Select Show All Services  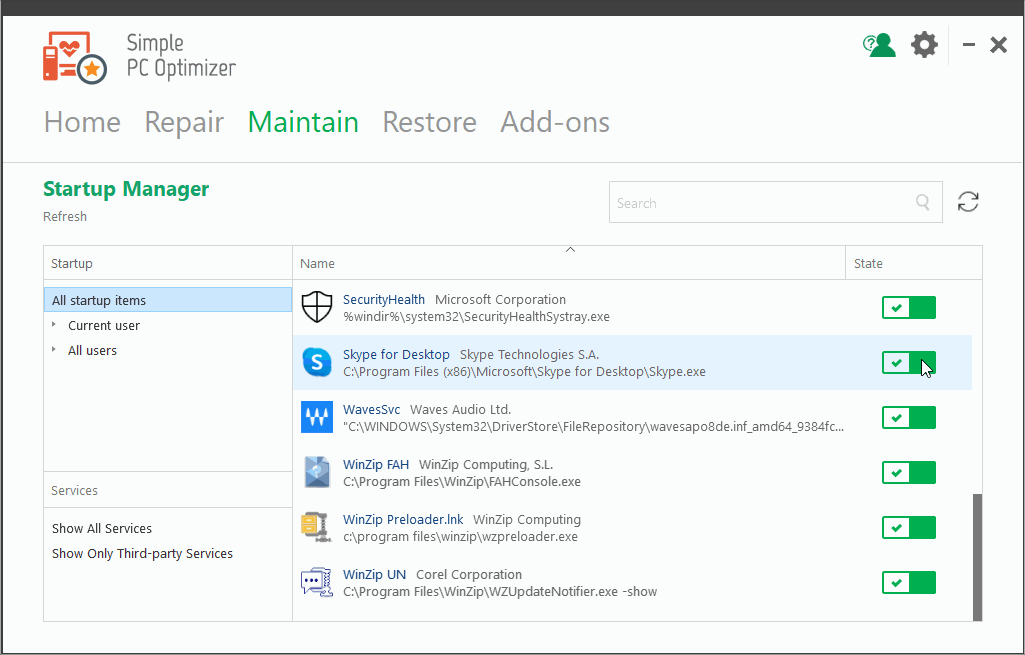[102, 528]
